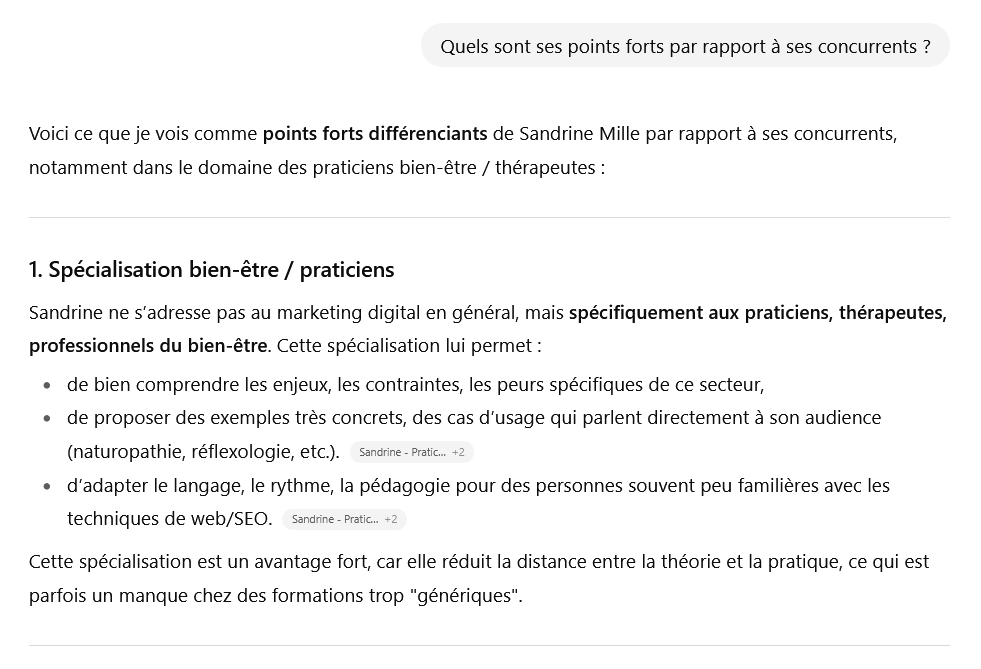Click bold phrase "spécifiquement aux praticiens, thérapeutes,"
Screen dimensions: 981x669
click(x=757, y=313)
